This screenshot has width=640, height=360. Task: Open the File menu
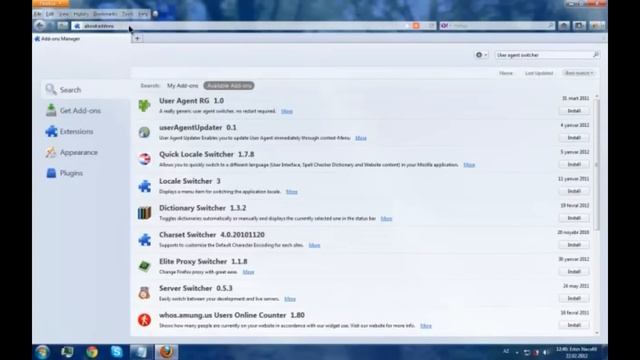[x=38, y=14]
